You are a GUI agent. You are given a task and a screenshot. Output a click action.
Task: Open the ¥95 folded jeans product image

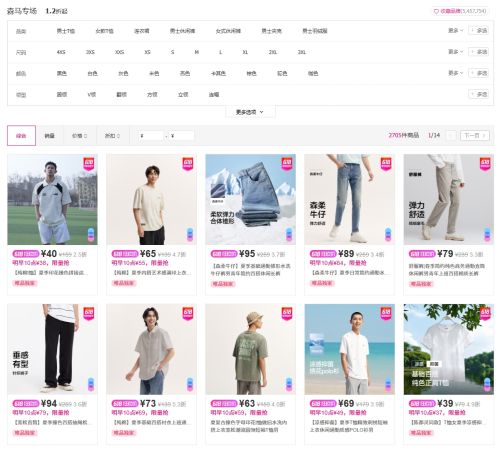click(251, 199)
